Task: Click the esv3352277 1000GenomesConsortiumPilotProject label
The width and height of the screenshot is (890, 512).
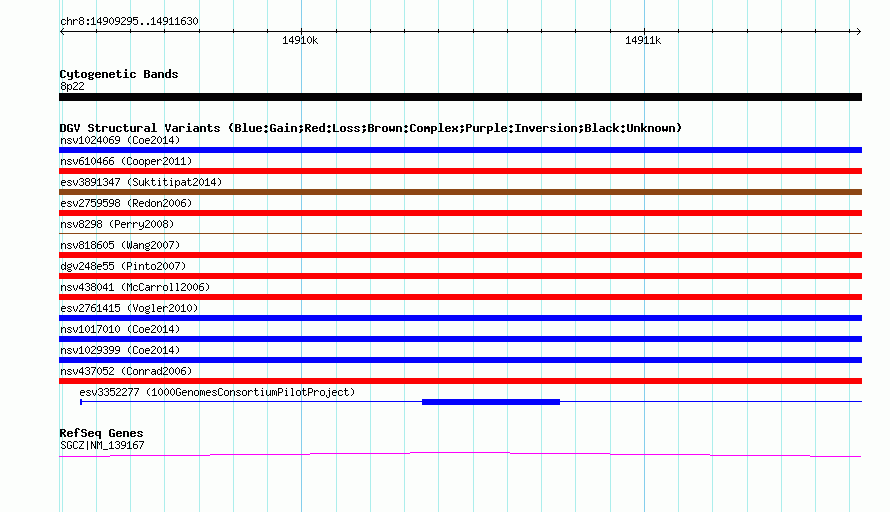Action: pyautogui.click(x=217, y=392)
